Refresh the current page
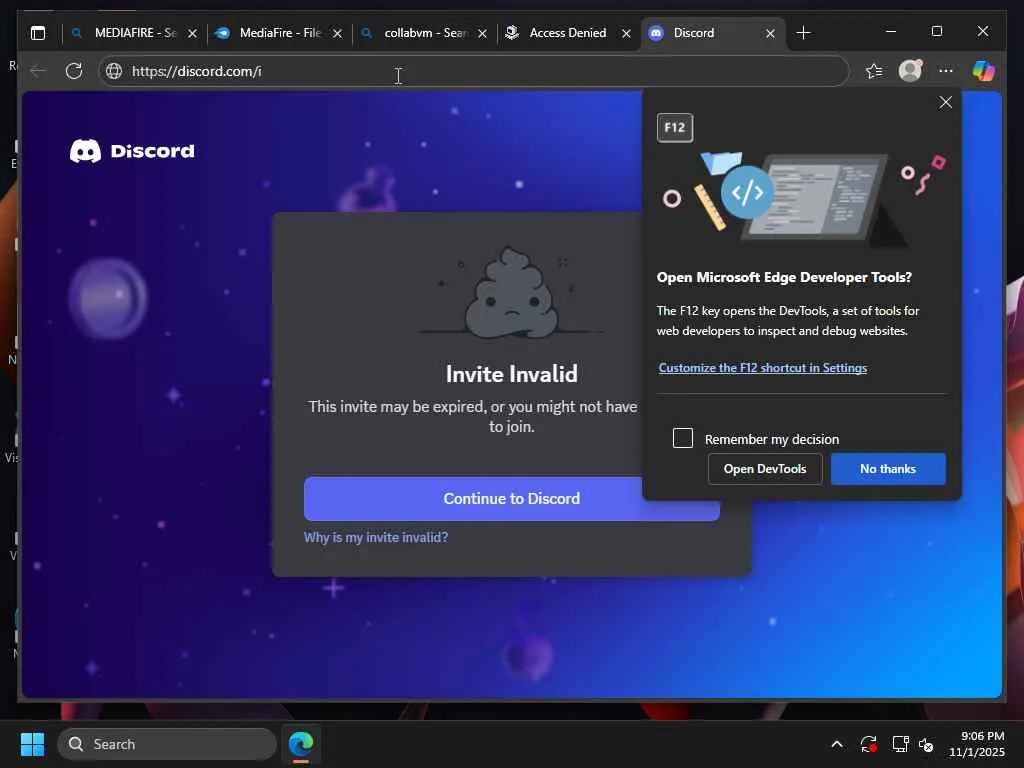The width and height of the screenshot is (1024, 768). point(74,71)
